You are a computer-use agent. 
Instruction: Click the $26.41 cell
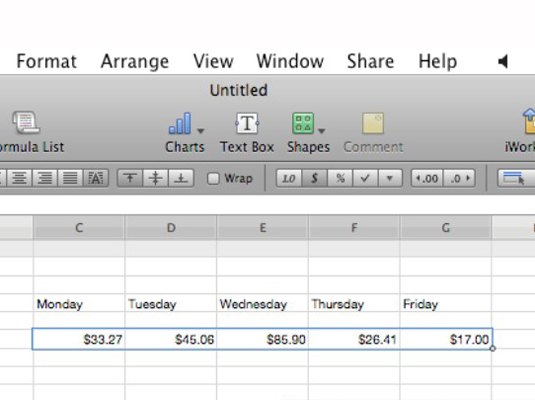[x=354, y=339]
